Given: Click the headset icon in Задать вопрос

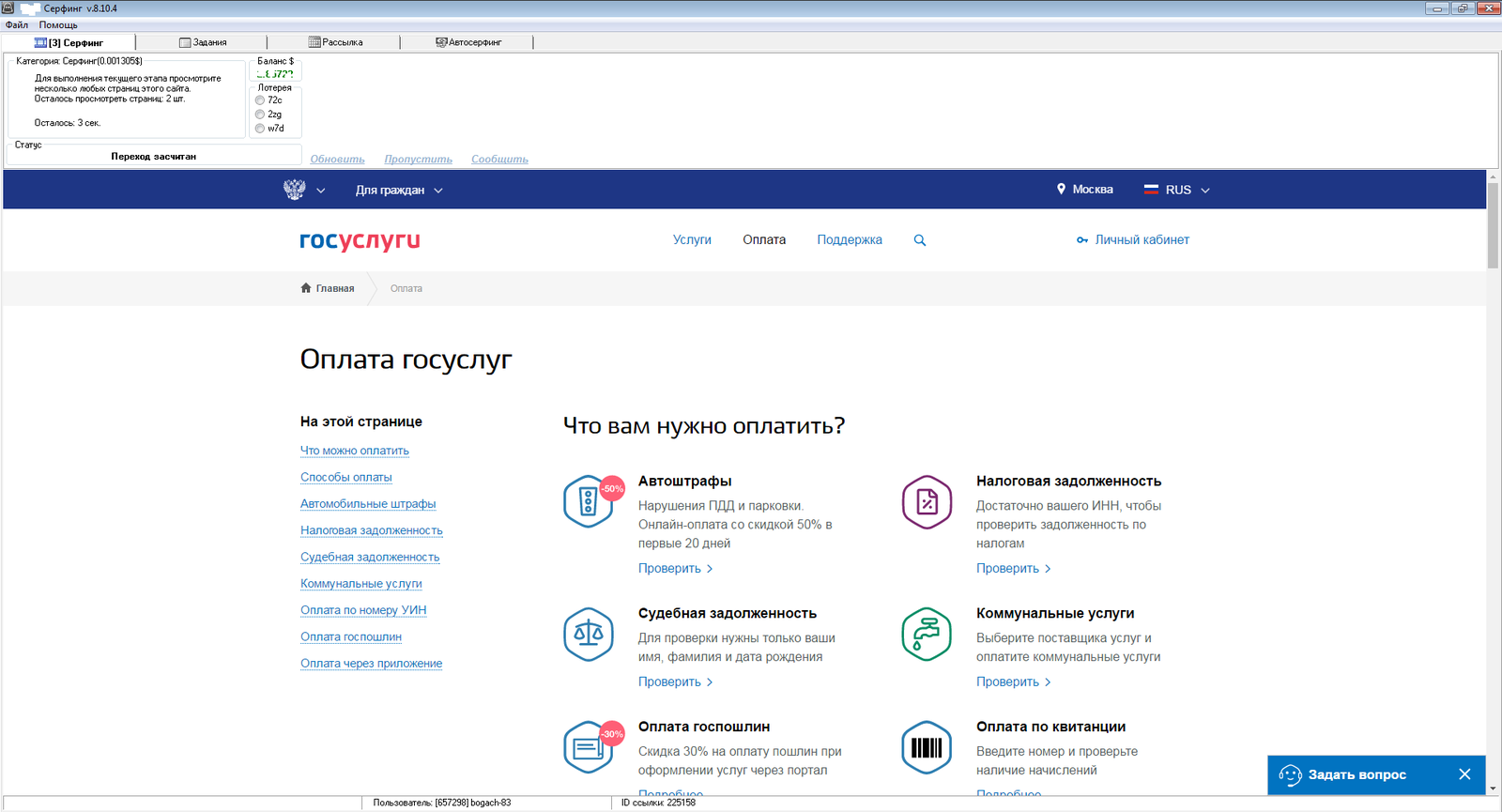Looking at the screenshot, I should (x=1291, y=774).
